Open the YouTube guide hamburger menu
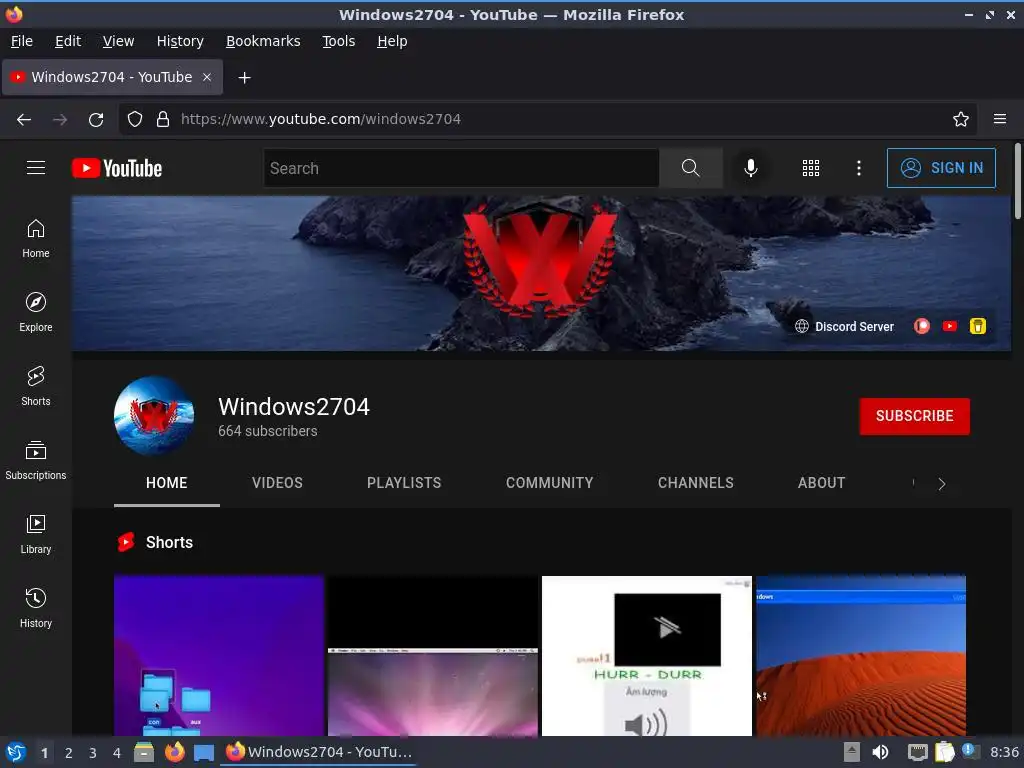Image resolution: width=1024 pixels, height=768 pixels. pyautogui.click(x=36, y=168)
